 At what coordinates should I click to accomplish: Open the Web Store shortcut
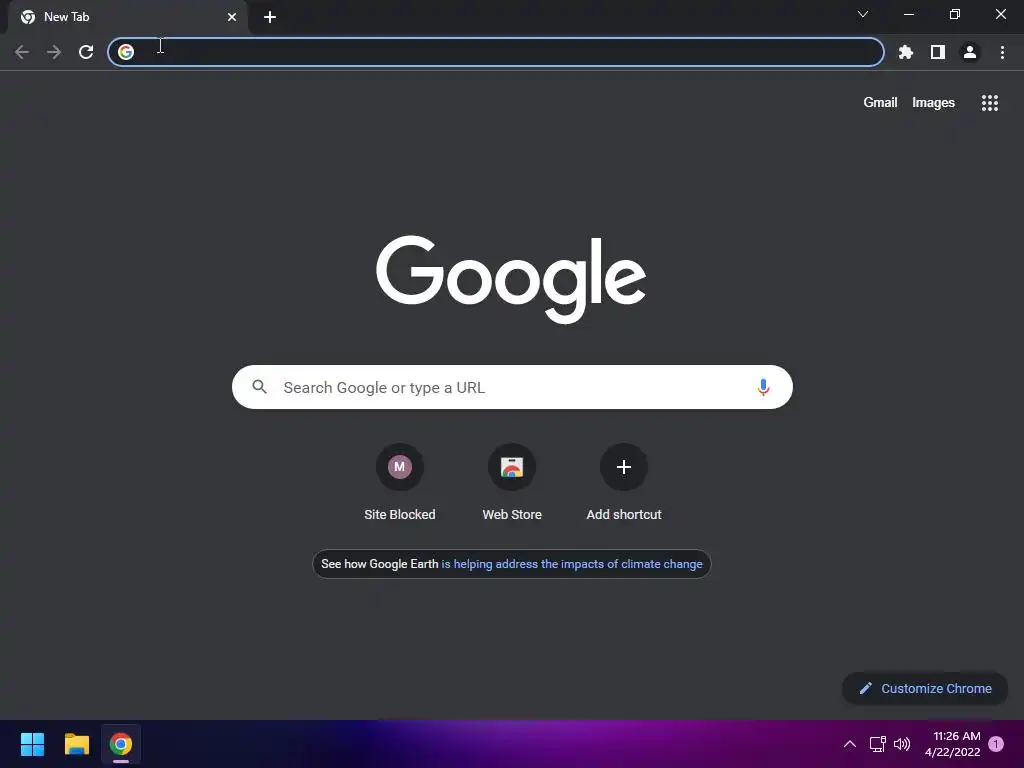pos(512,482)
